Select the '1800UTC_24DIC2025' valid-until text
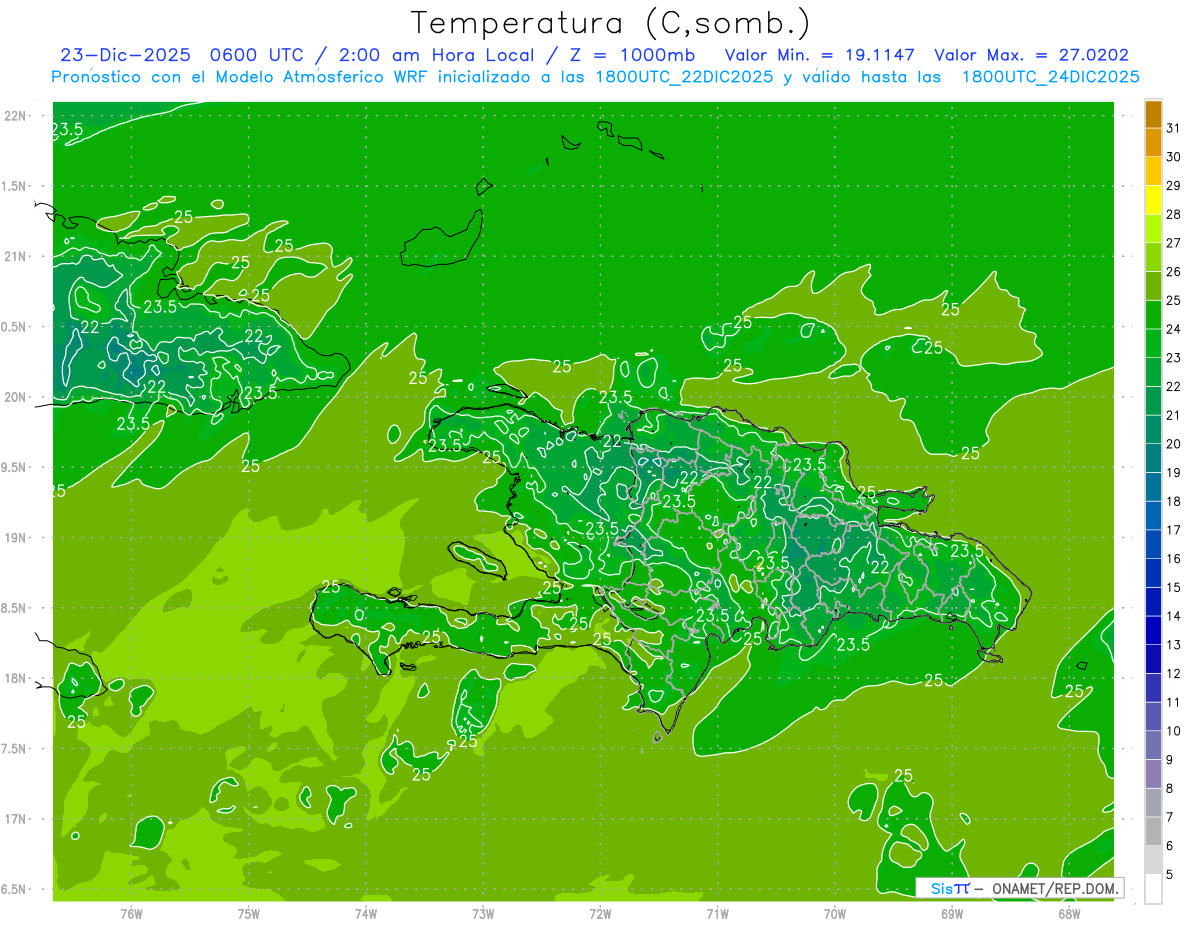This screenshot has height=927, width=1200. 1051,77
